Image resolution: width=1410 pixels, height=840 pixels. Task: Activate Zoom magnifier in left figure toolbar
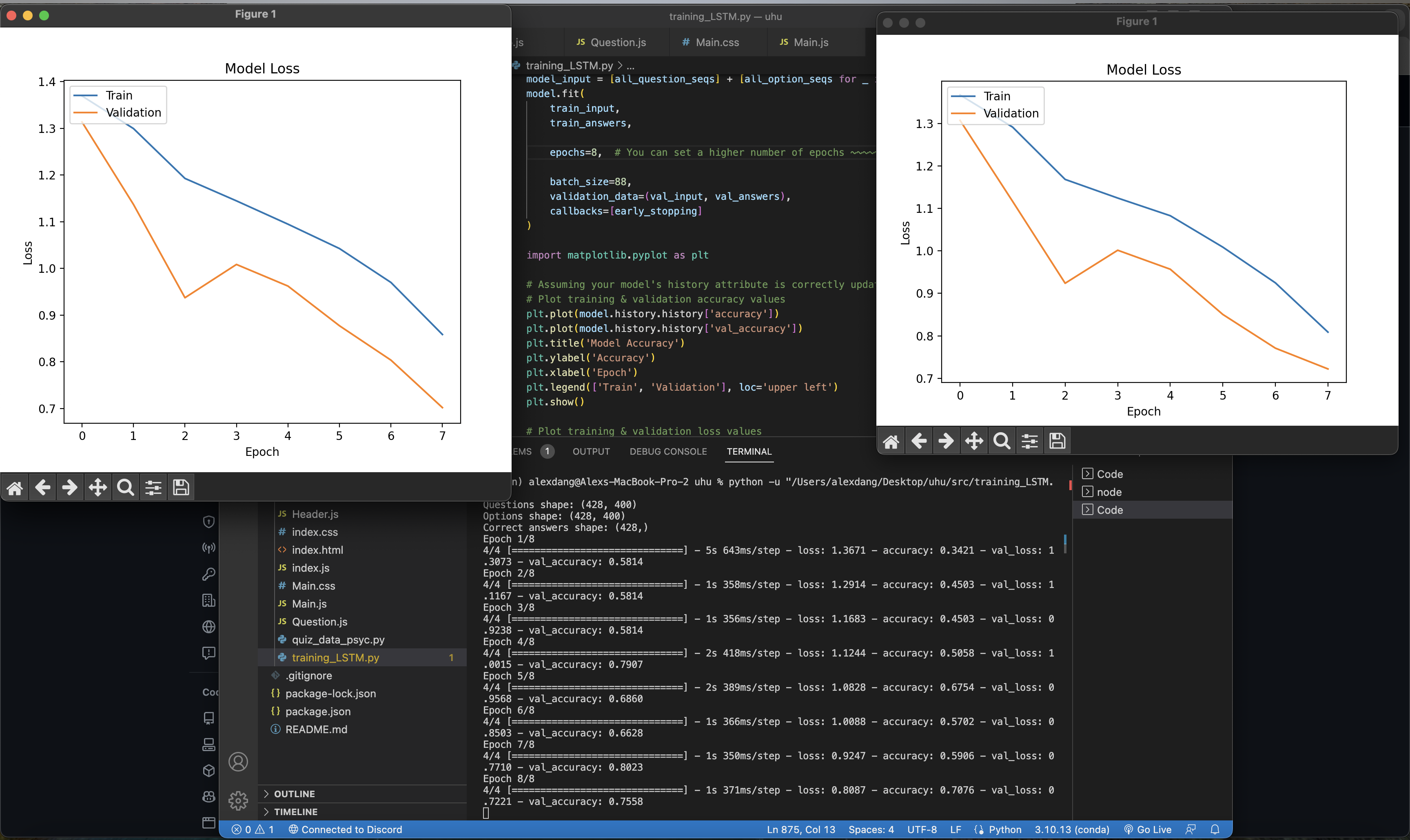125,487
